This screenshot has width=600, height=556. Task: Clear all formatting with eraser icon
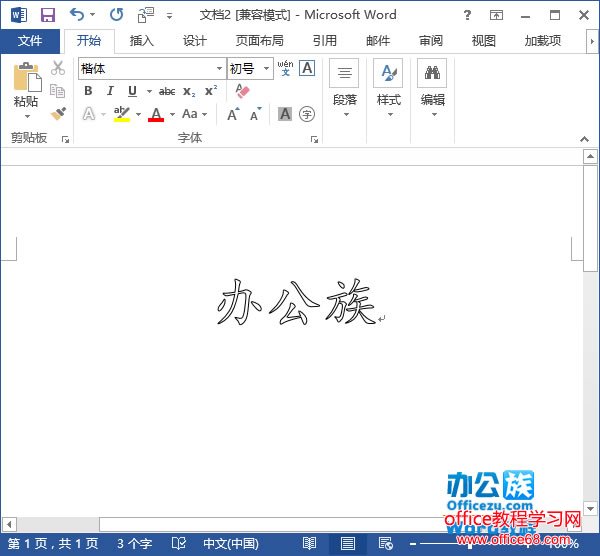[x=242, y=91]
